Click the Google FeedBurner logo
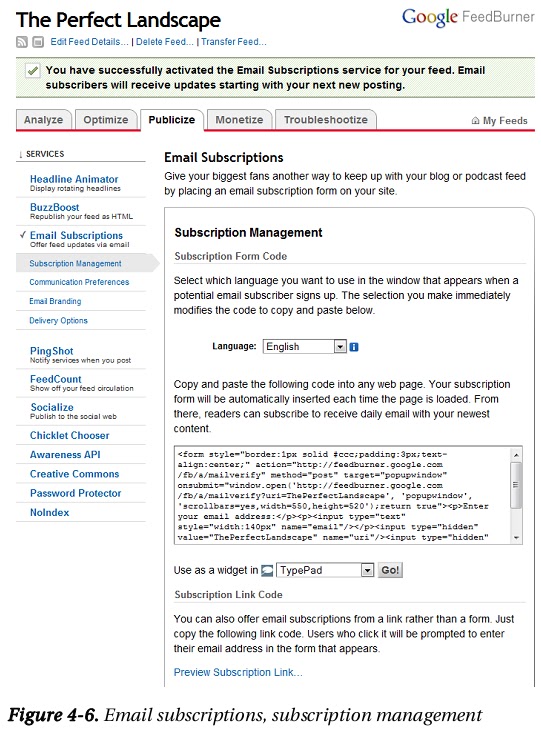The width and height of the screenshot is (541, 730). pos(468,17)
